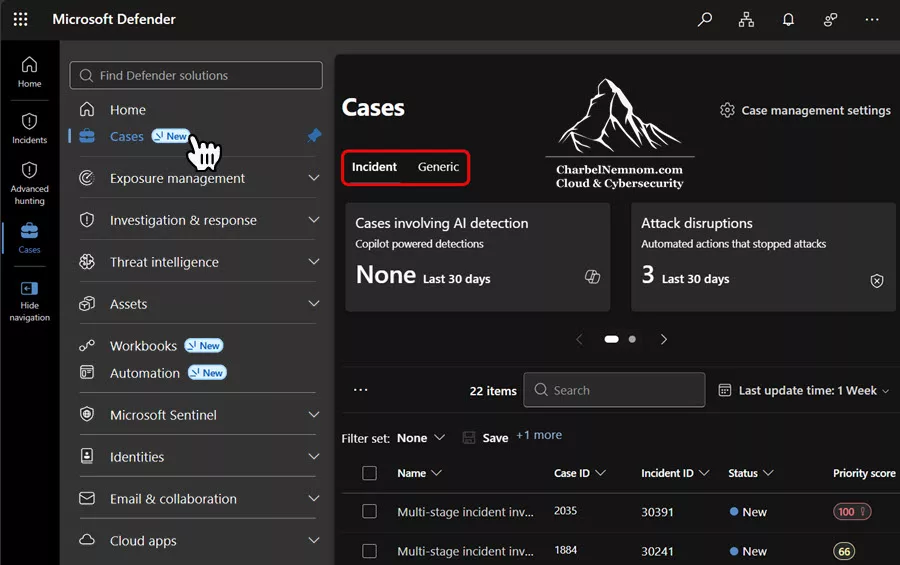
Task: Open Workbooks in the navigation menu
Action: (143, 346)
